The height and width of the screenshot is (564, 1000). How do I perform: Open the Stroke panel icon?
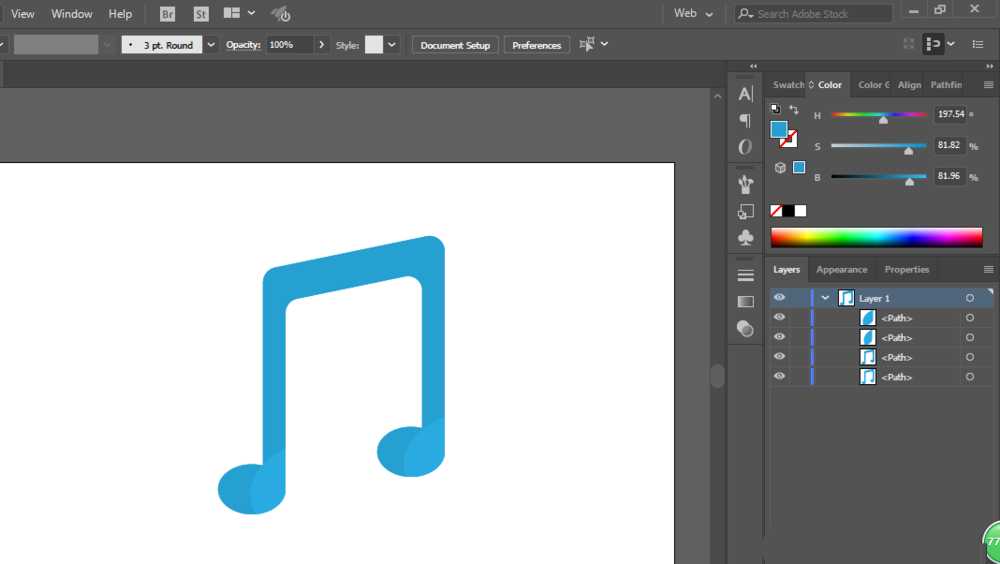(x=745, y=275)
